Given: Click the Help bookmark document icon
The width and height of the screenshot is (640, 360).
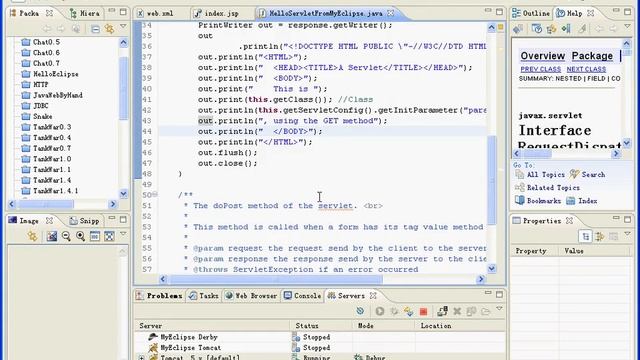Looking at the screenshot, I should (x=551, y=29).
